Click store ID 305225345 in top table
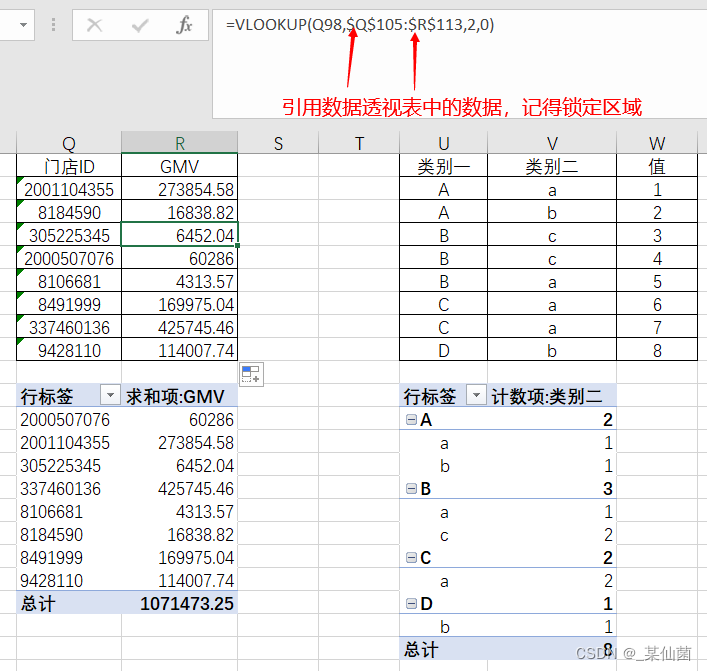Screen dimensions: 707x671 pos(69,235)
